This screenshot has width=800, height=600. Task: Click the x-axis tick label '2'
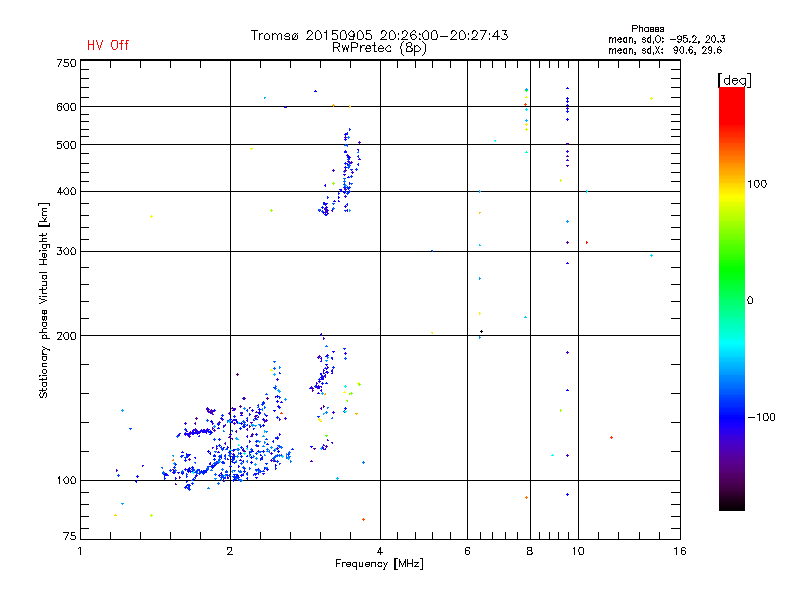(230, 551)
